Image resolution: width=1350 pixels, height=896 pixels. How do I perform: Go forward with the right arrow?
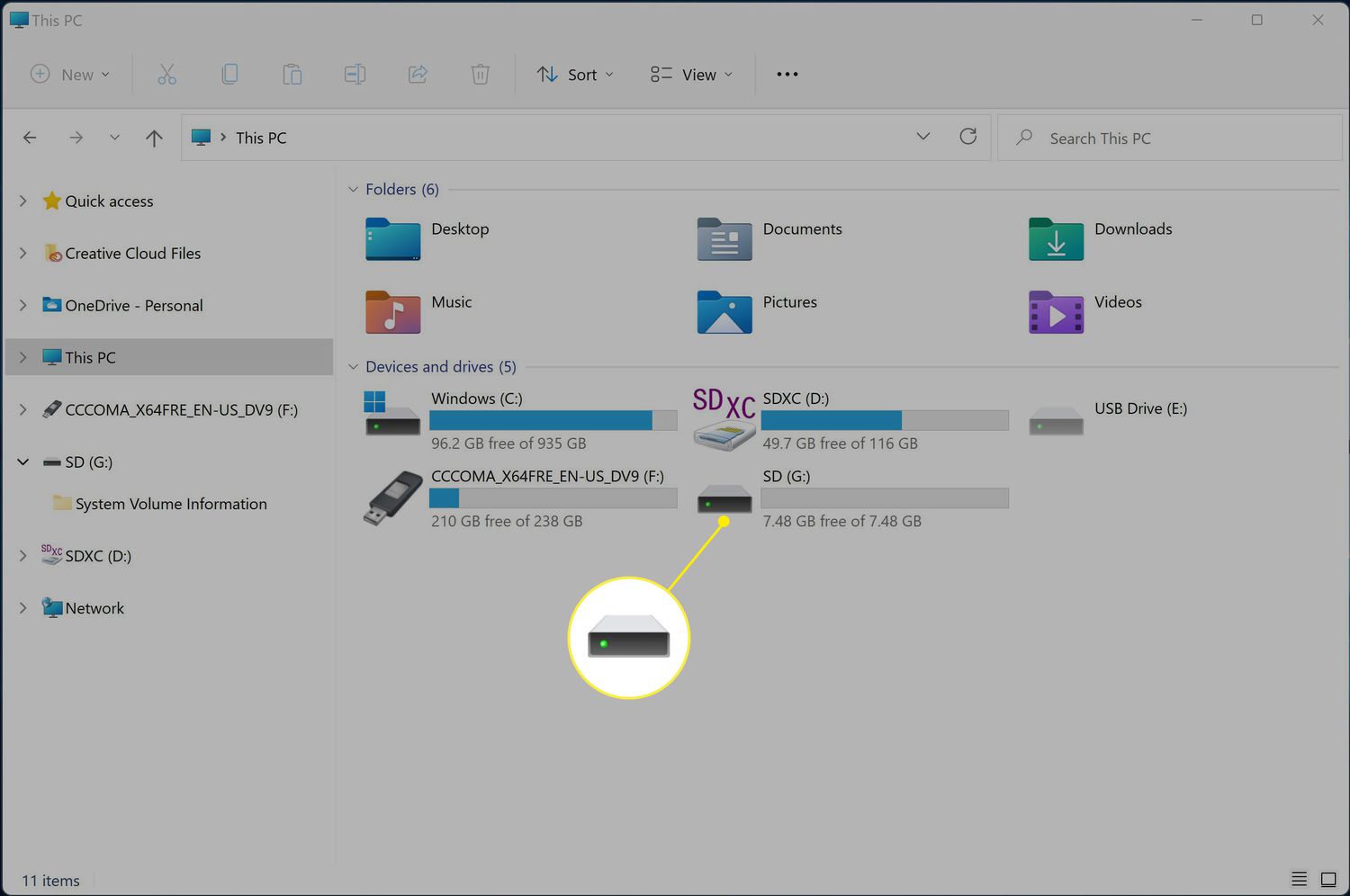click(x=76, y=138)
